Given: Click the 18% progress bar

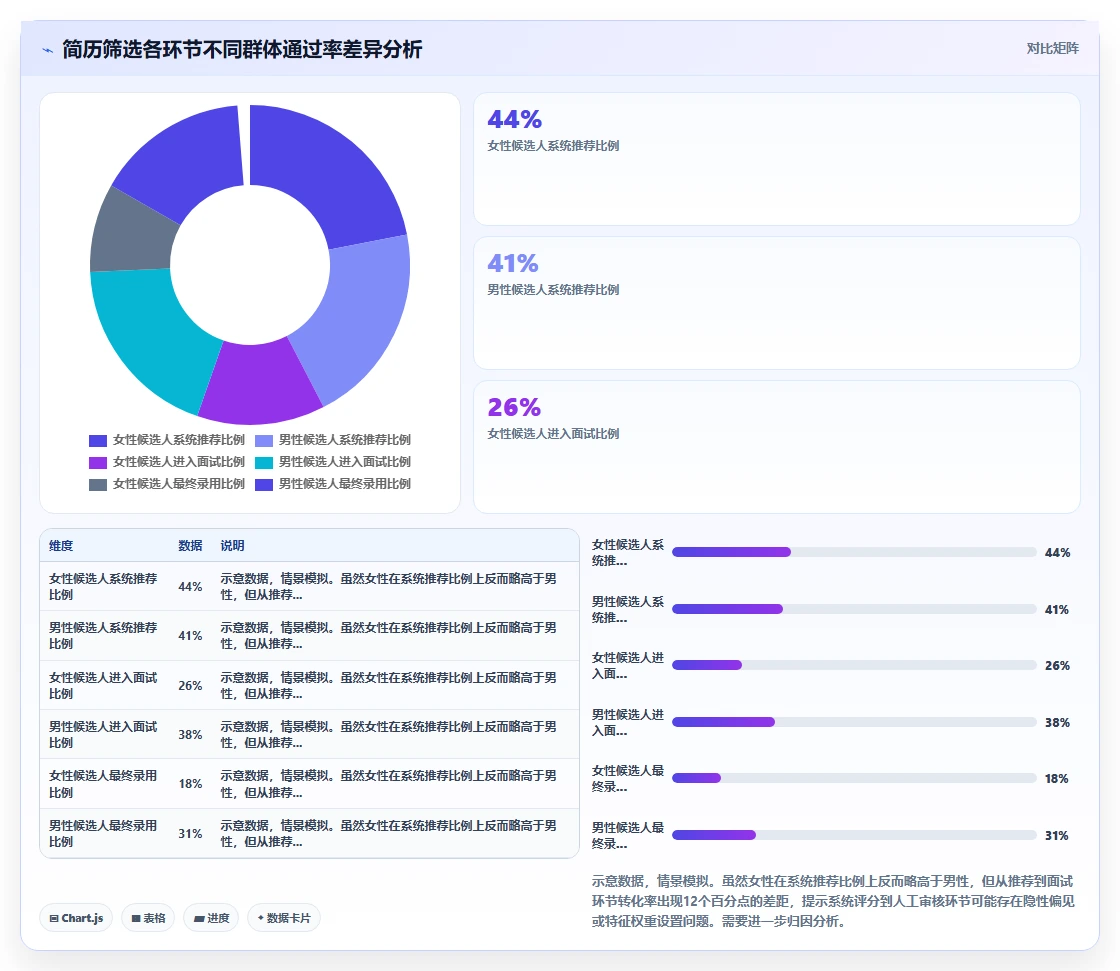Looking at the screenshot, I should [x=854, y=778].
